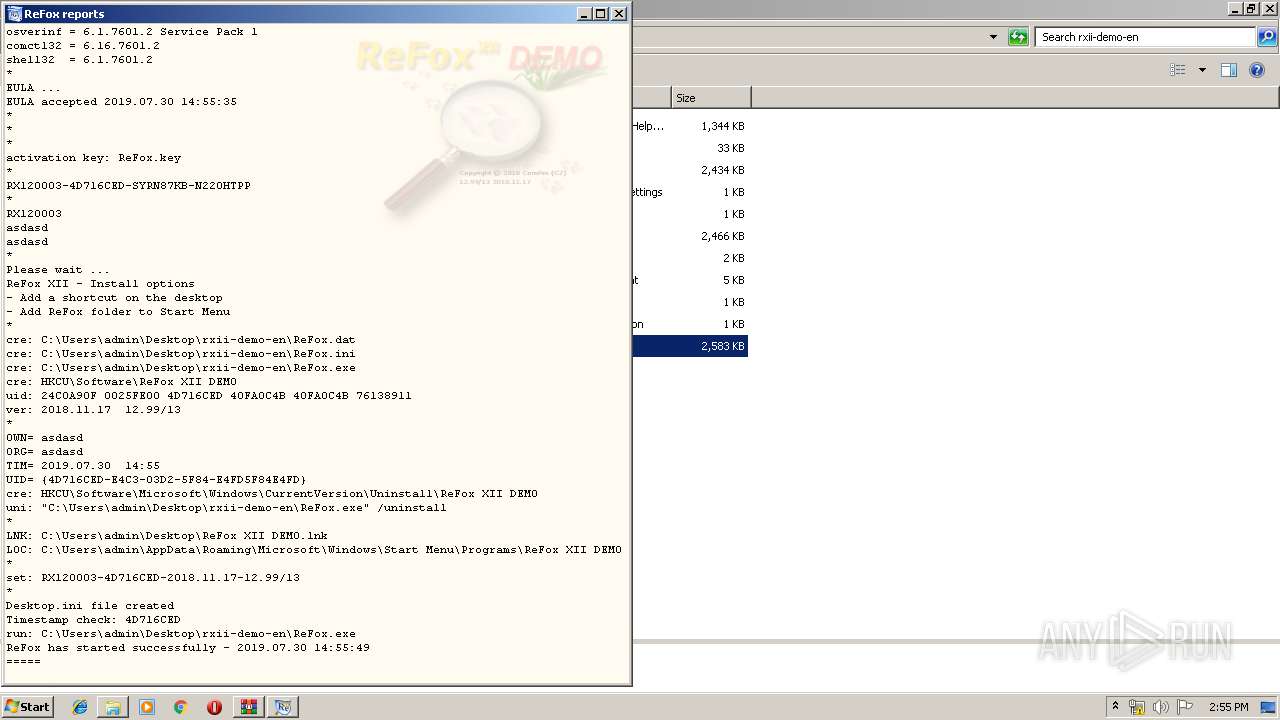Image resolution: width=1280 pixels, height=720 pixels.
Task: Restore down the Explorer window
Action: (1251, 9)
